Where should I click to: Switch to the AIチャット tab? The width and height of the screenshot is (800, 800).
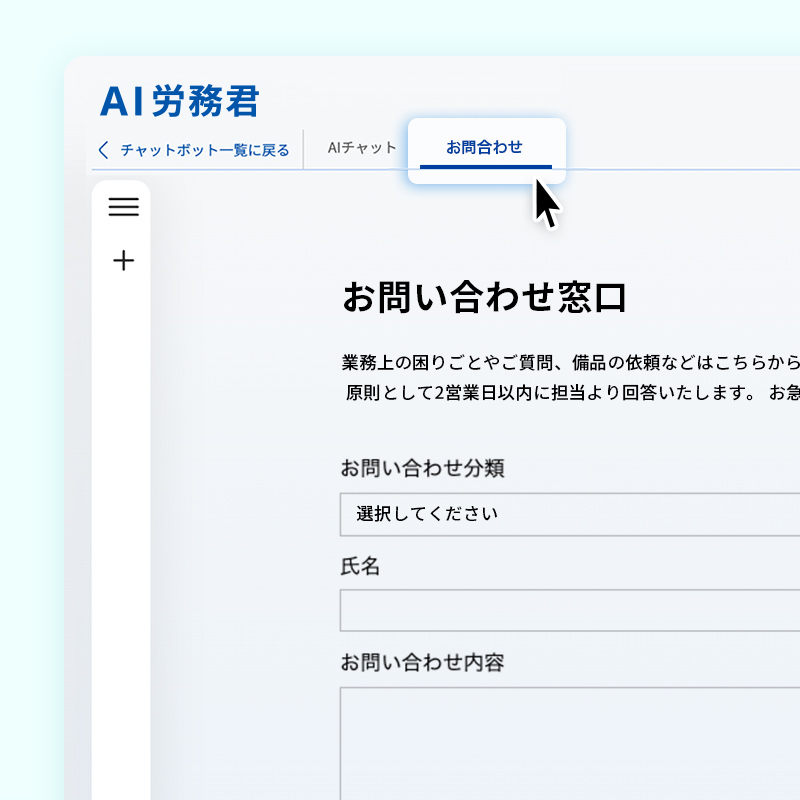362,148
